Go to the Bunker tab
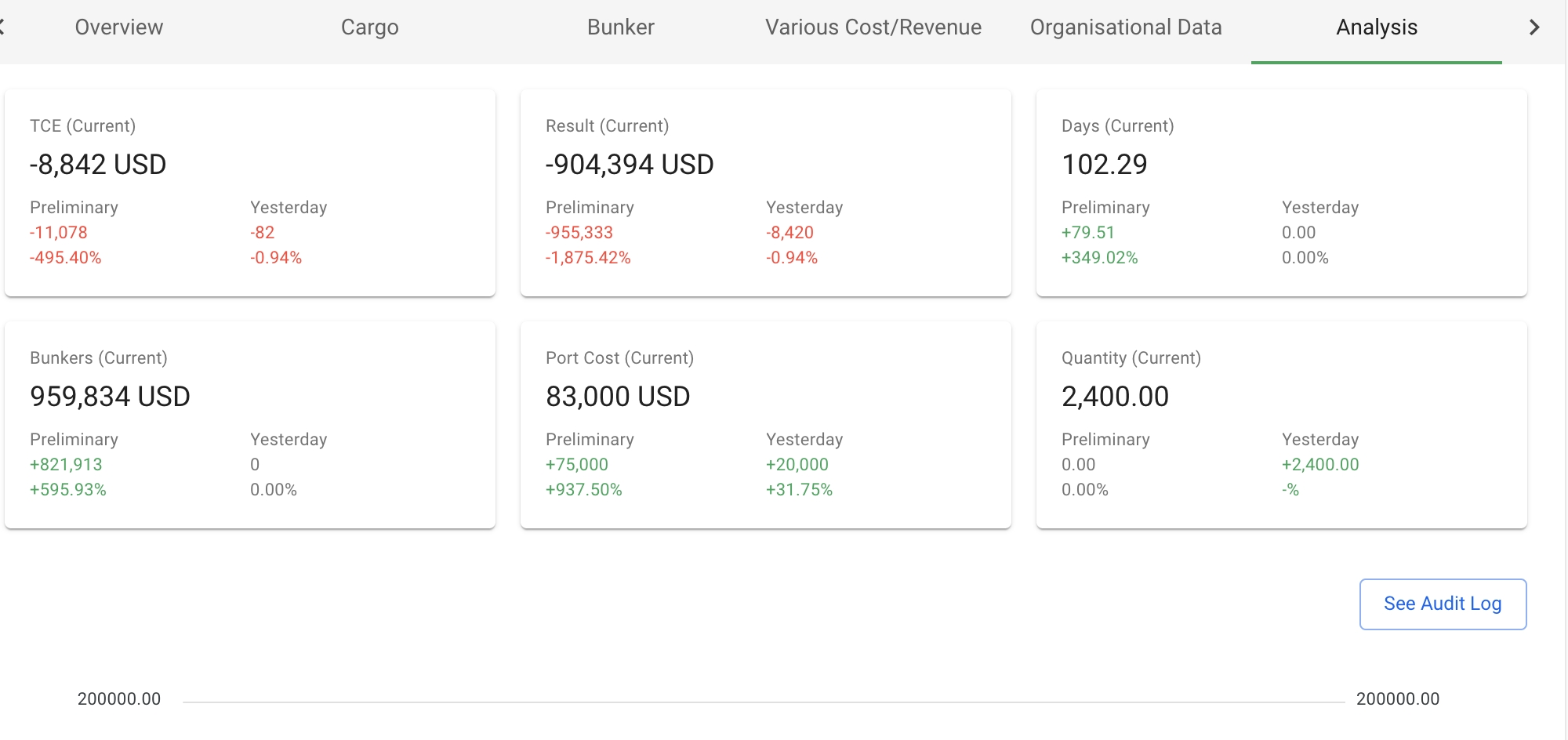 [620, 27]
